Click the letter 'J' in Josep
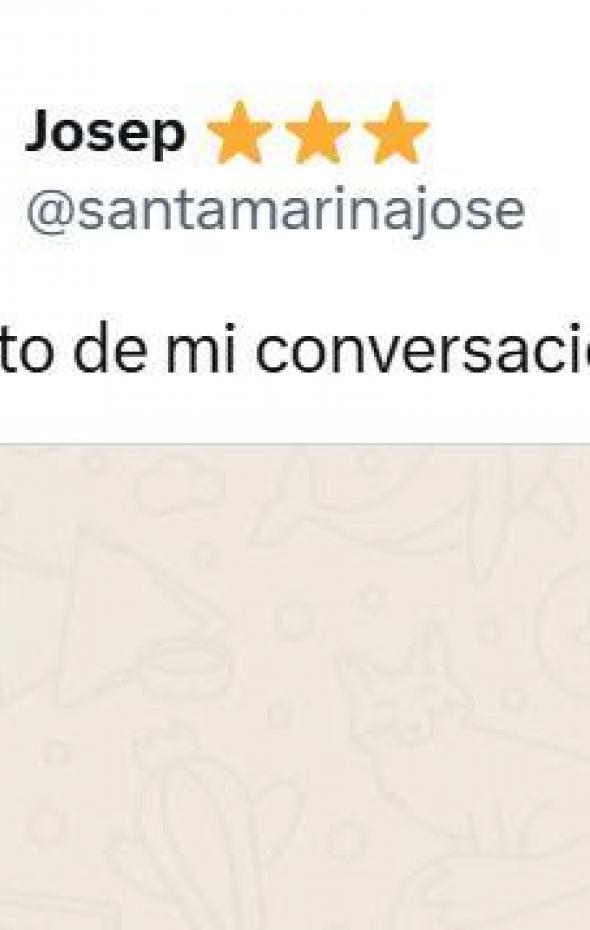Screen dimensions: 590x930 39,132
